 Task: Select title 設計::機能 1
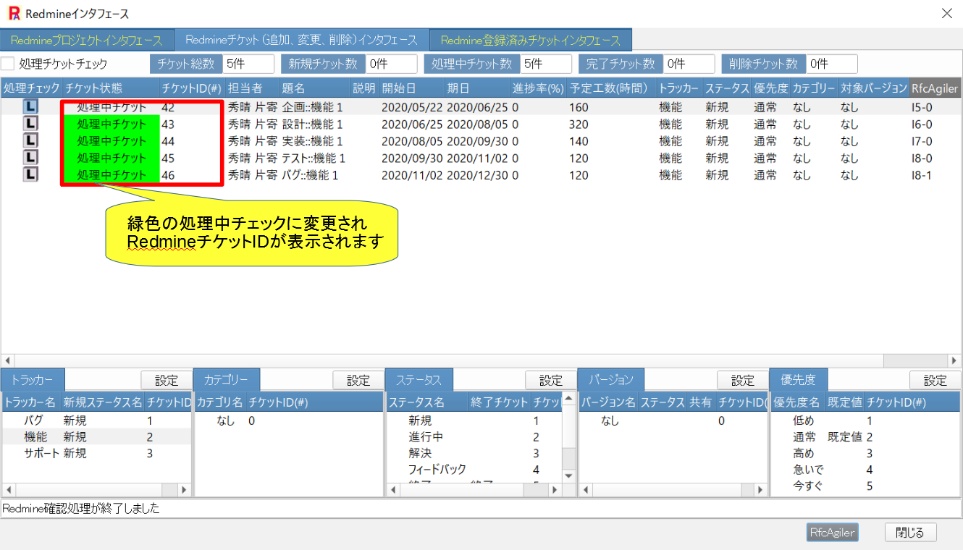(x=313, y=124)
